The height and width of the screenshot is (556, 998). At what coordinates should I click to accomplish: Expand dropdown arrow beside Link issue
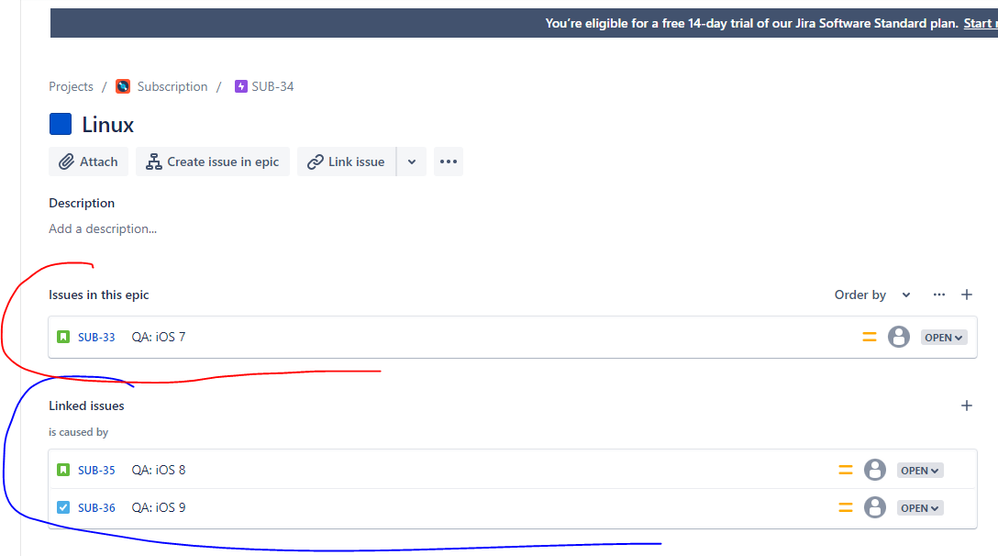coord(412,162)
